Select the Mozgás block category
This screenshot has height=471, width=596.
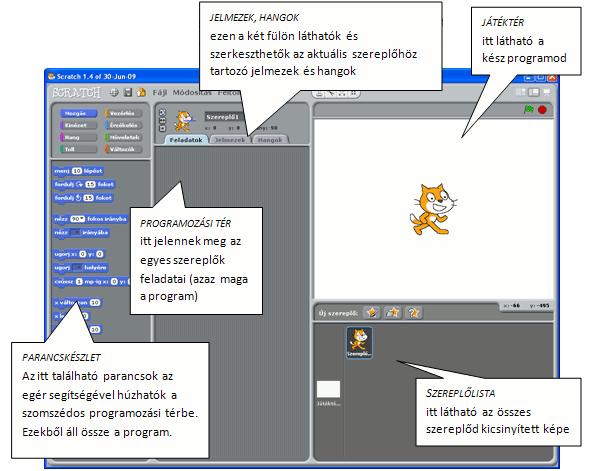click(x=78, y=113)
